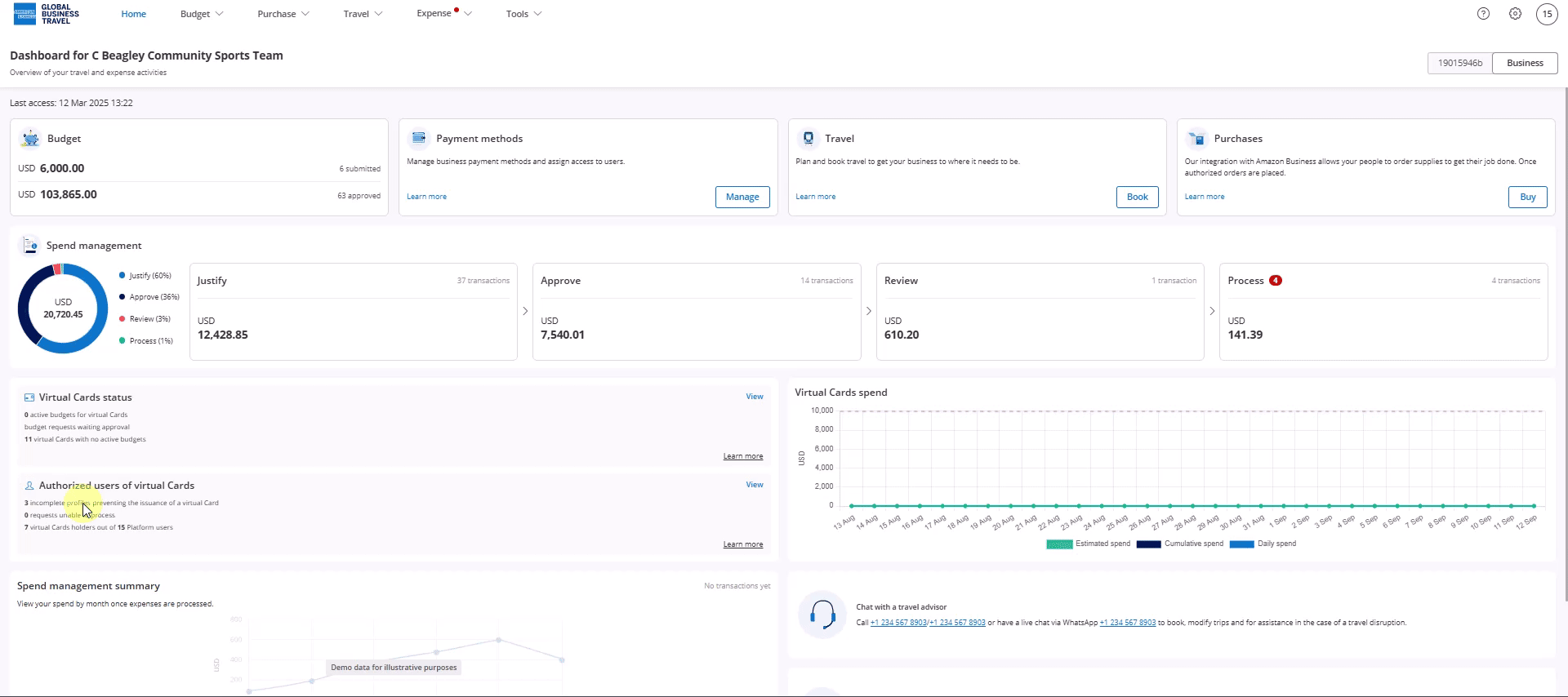Open Learn more under Travel
The height and width of the screenshot is (697, 1568).
[815, 197]
